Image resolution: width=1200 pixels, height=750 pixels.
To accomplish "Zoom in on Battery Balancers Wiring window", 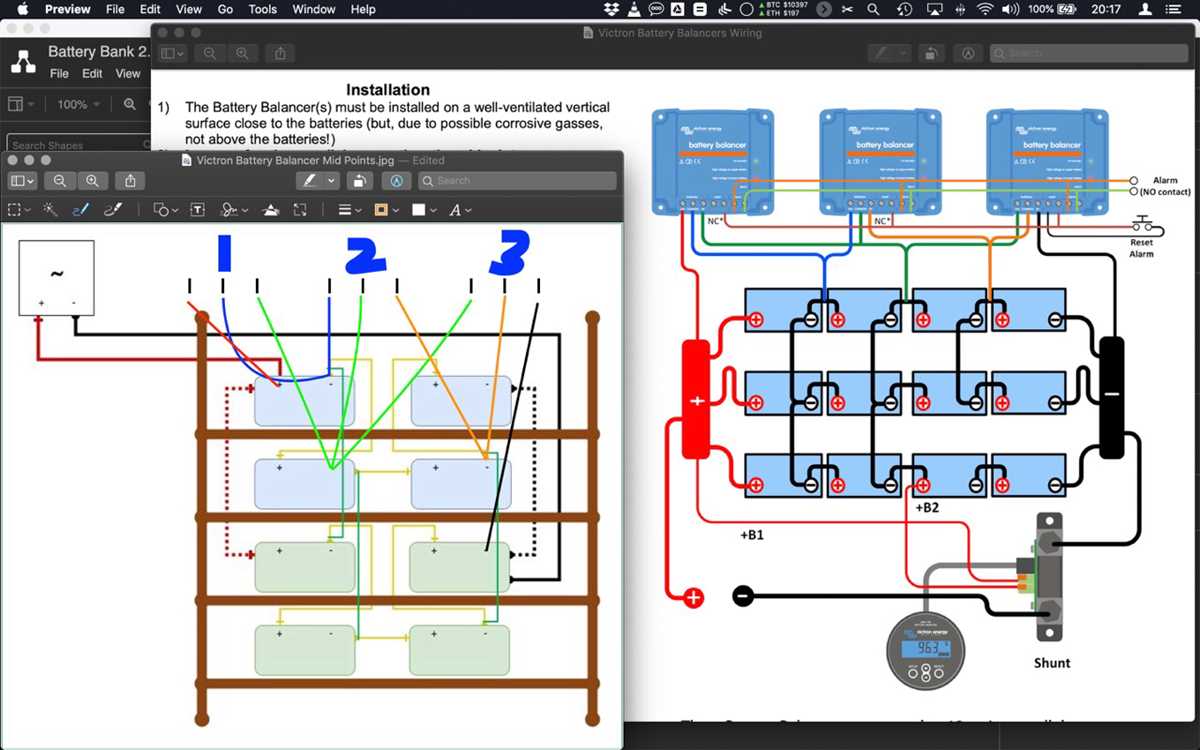I will point(241,53).
